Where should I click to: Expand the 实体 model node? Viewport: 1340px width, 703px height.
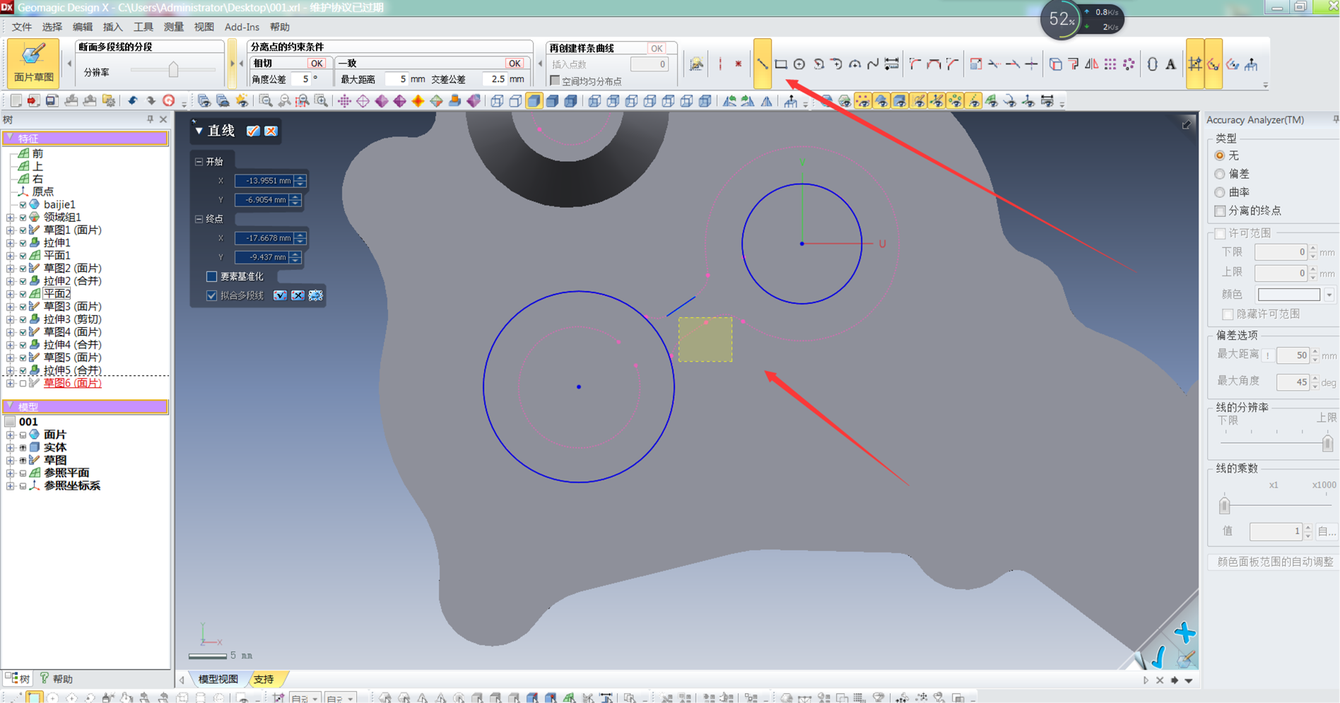coord(10,447)
